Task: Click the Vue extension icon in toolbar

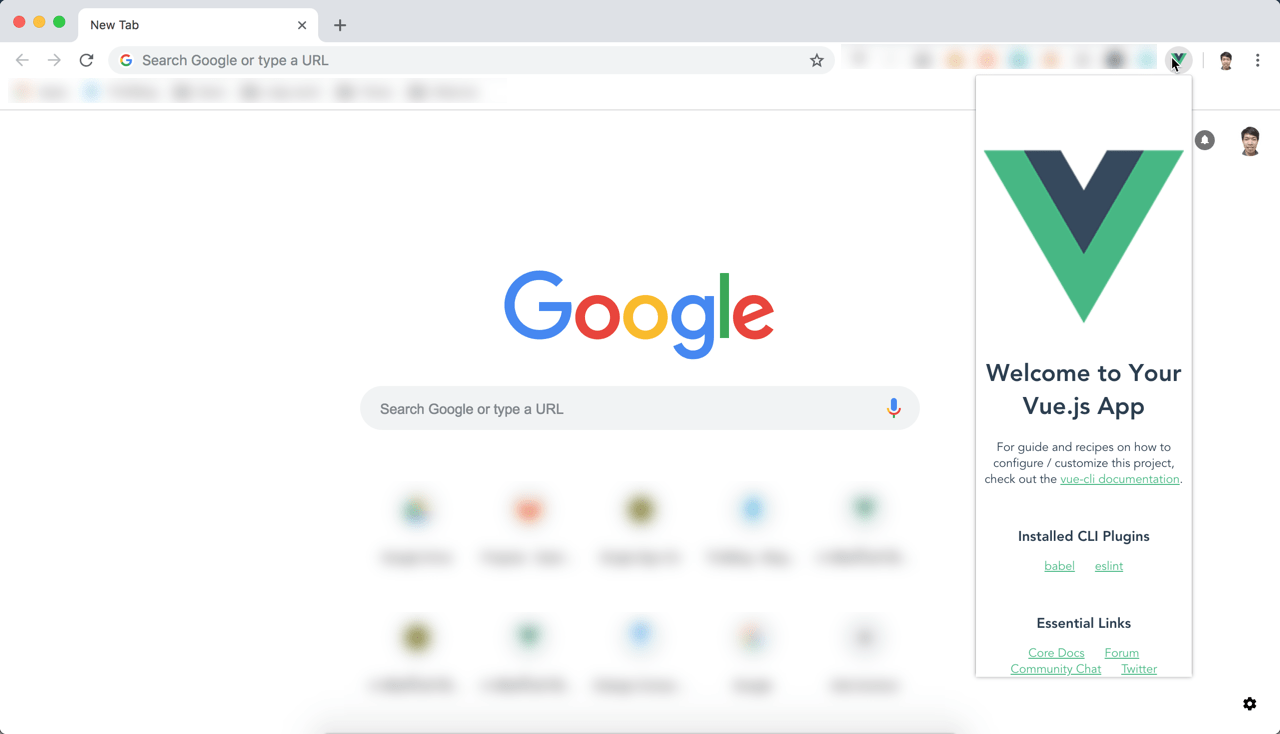Action: pos(1179,60)
